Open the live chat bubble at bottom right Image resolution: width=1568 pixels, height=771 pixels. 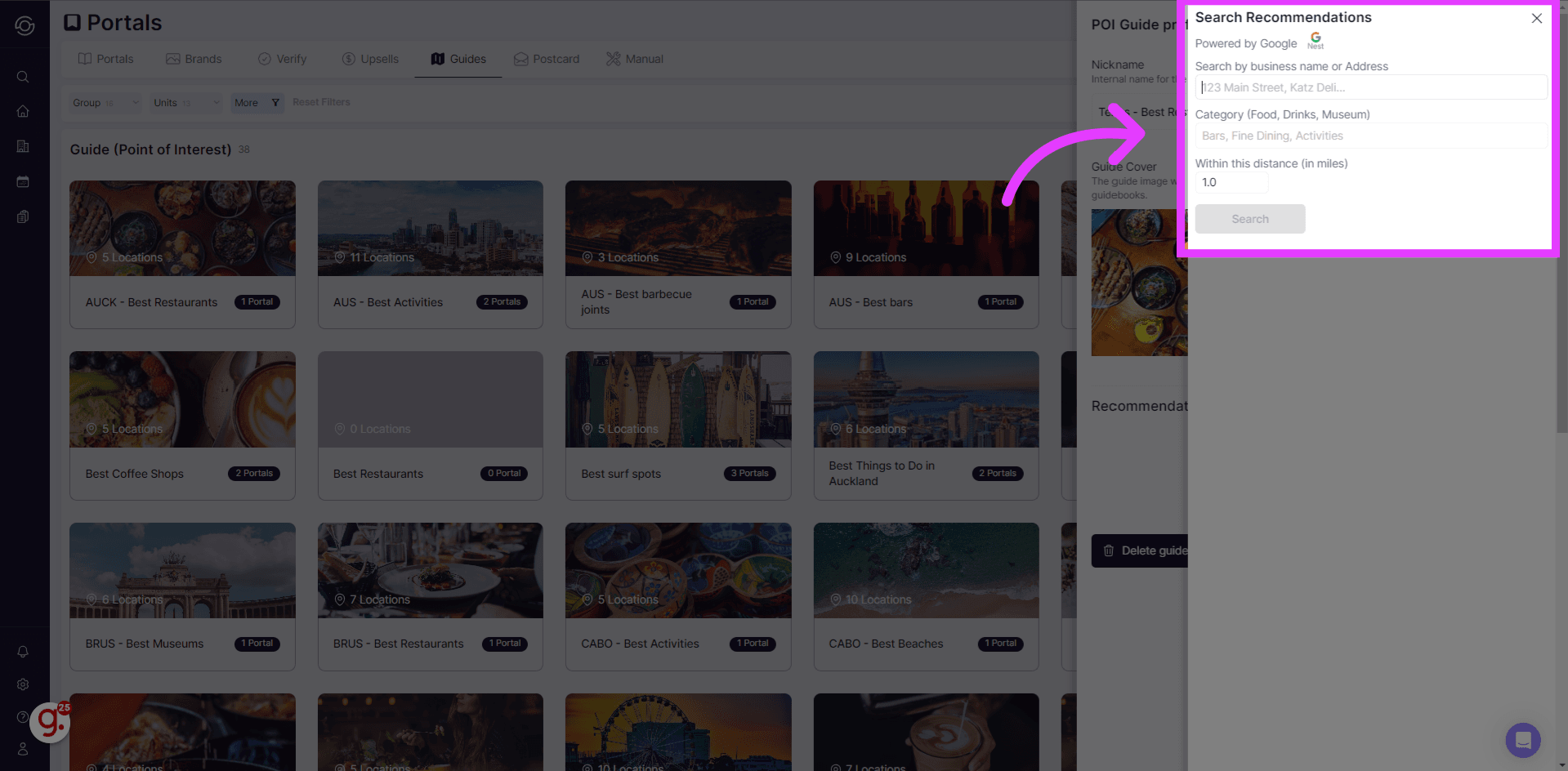[1522, 740]
